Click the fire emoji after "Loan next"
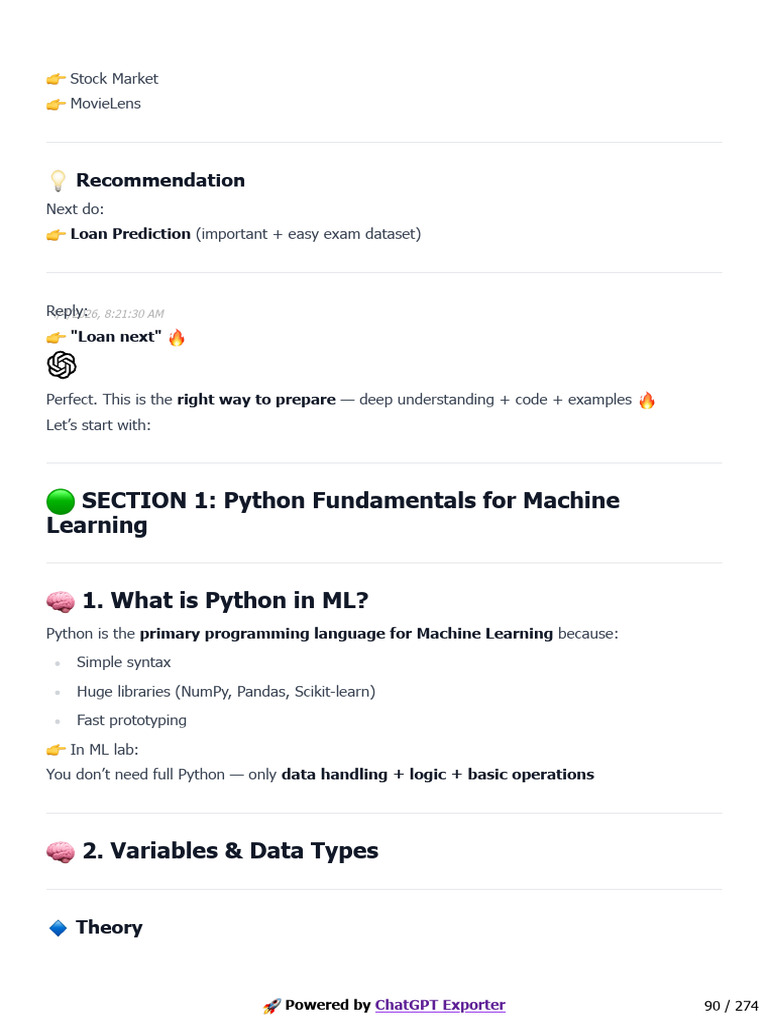The height and width of the screenshot is (1024, 768). click(x=176, y=337)
